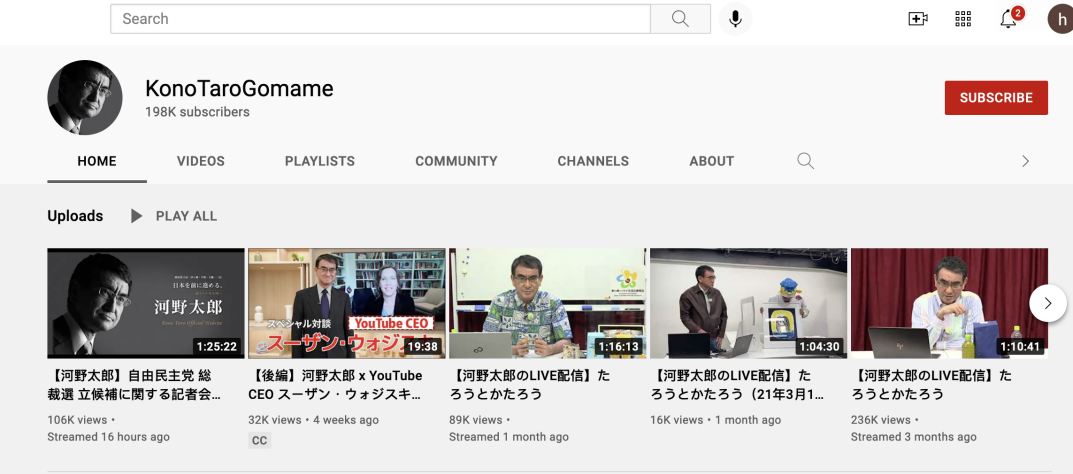The width and height of the screenshot is (1073, 474).
Task: Click the channel search magnifier icon
Action: point(805,161)
